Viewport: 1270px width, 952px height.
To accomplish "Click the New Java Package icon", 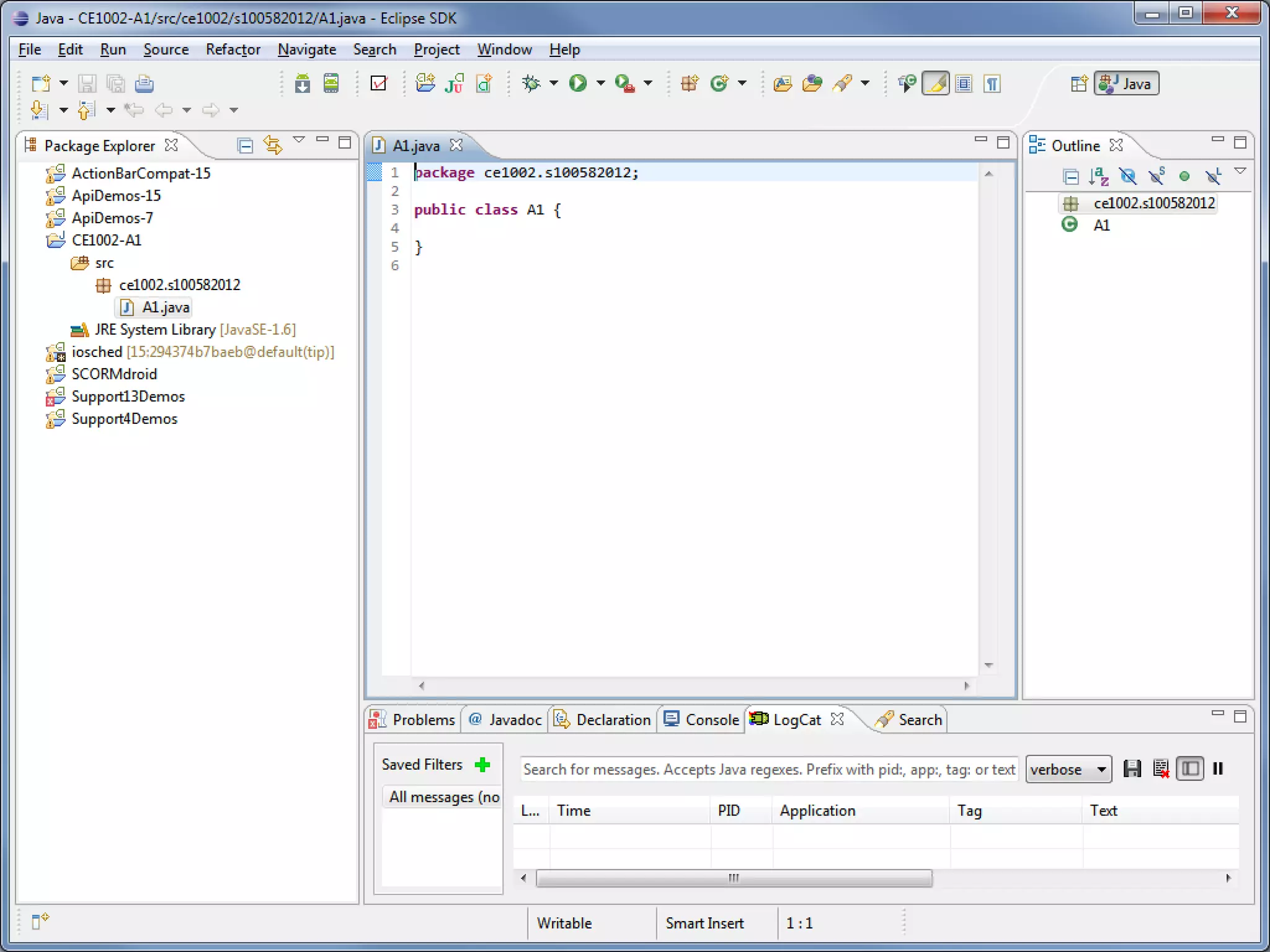I will point(690,83).
